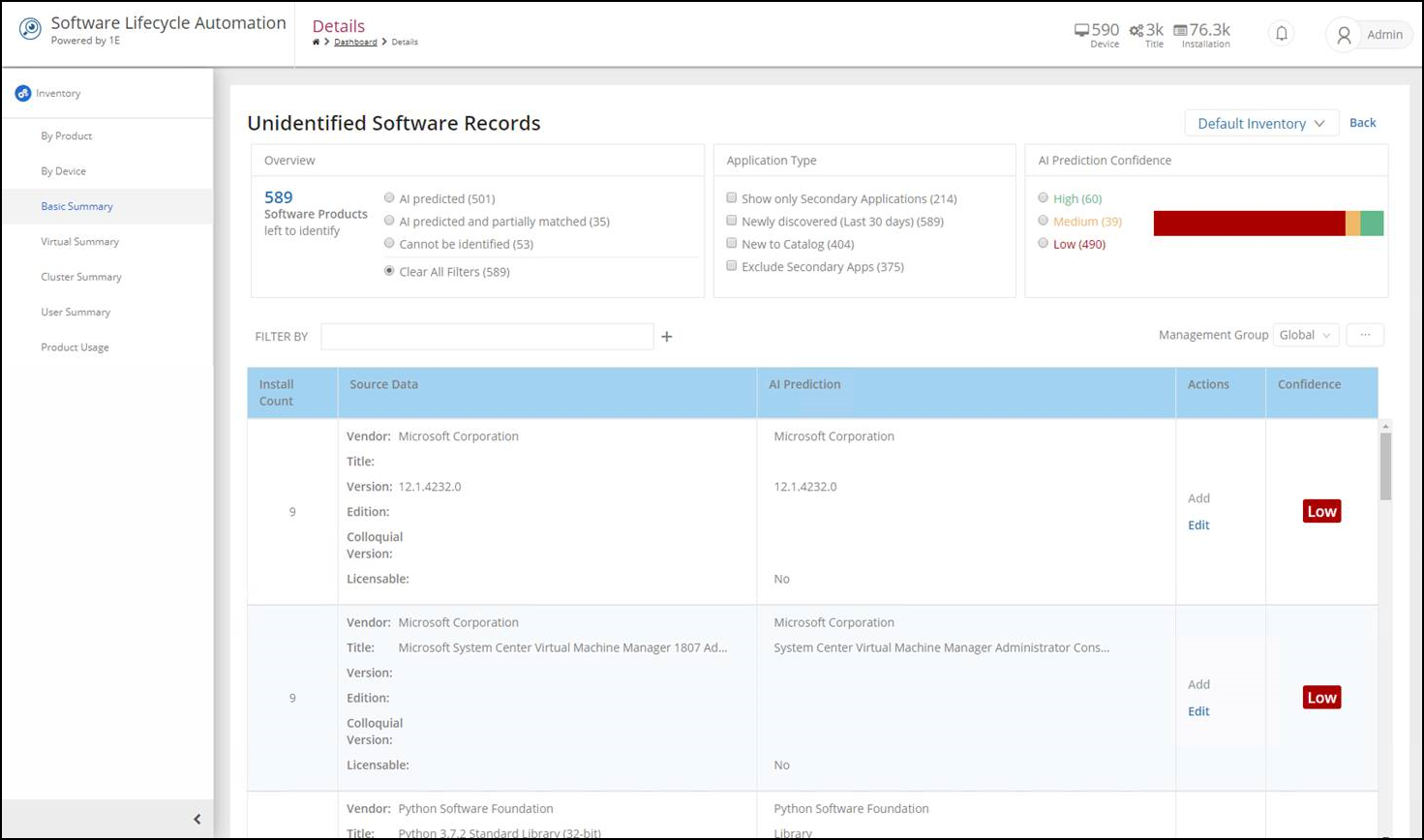The image size is (1424, 840).
Task: Click the Inventory section icon
Action: [23, 94]
